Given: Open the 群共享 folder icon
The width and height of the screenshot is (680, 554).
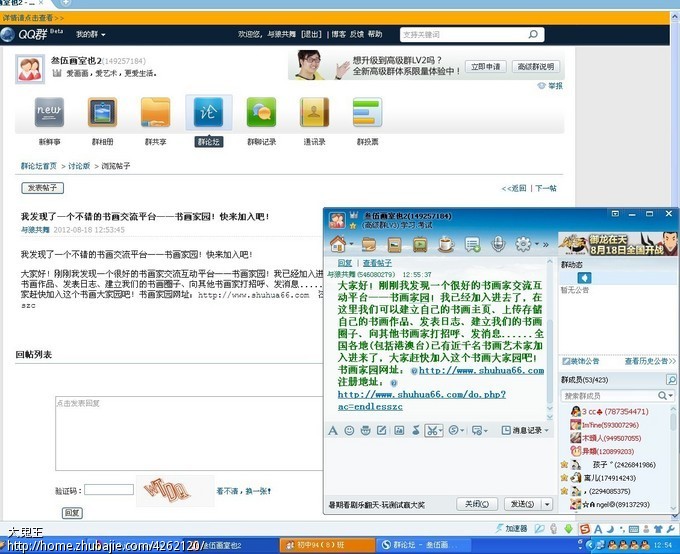Looking at the screenshot, I should pos(155,112).
